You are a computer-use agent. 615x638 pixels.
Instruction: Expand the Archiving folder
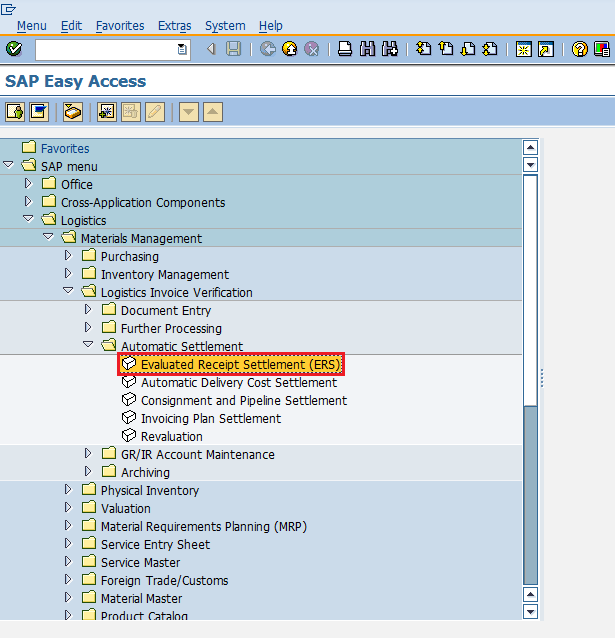tap(88, 471)
